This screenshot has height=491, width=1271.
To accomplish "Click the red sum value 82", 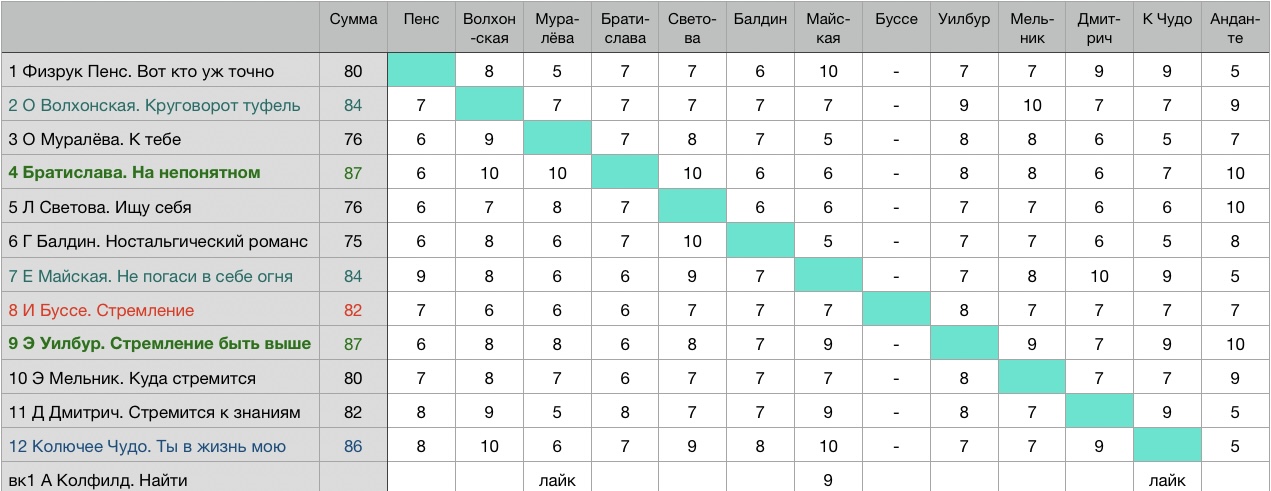I will pos(353,309).
